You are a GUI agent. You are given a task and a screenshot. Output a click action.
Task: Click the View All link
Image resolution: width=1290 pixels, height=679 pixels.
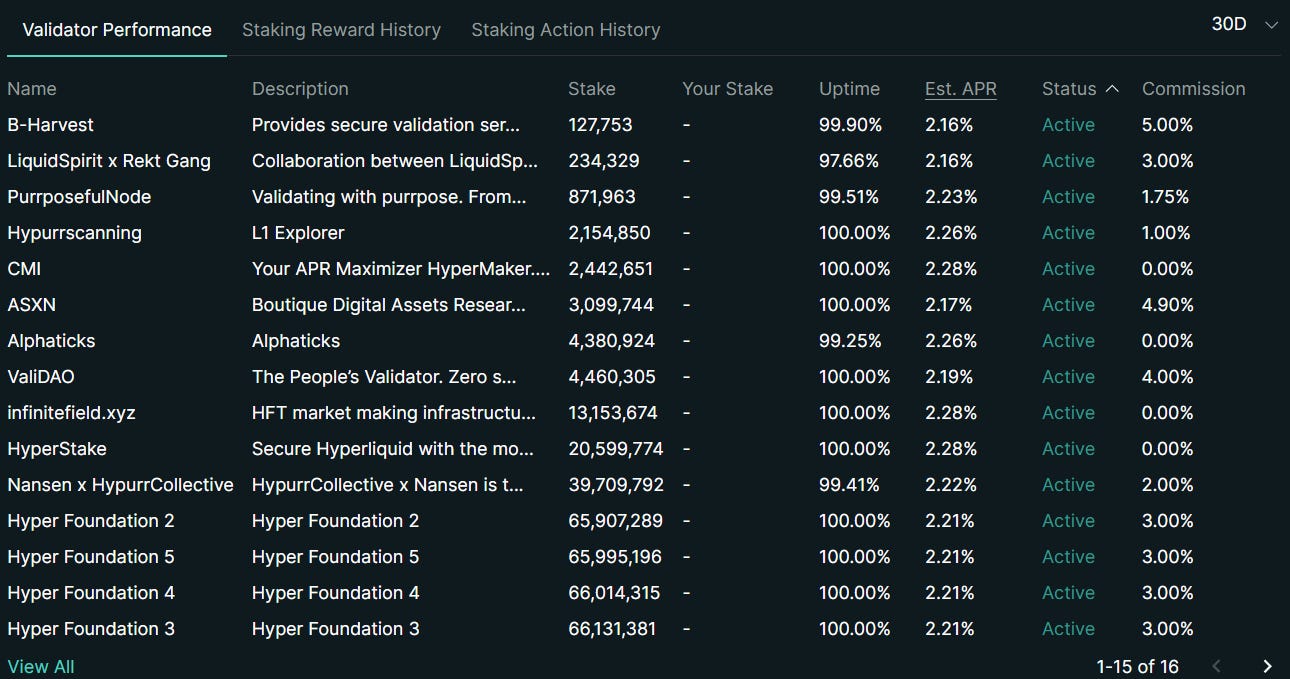coord(41,666)
